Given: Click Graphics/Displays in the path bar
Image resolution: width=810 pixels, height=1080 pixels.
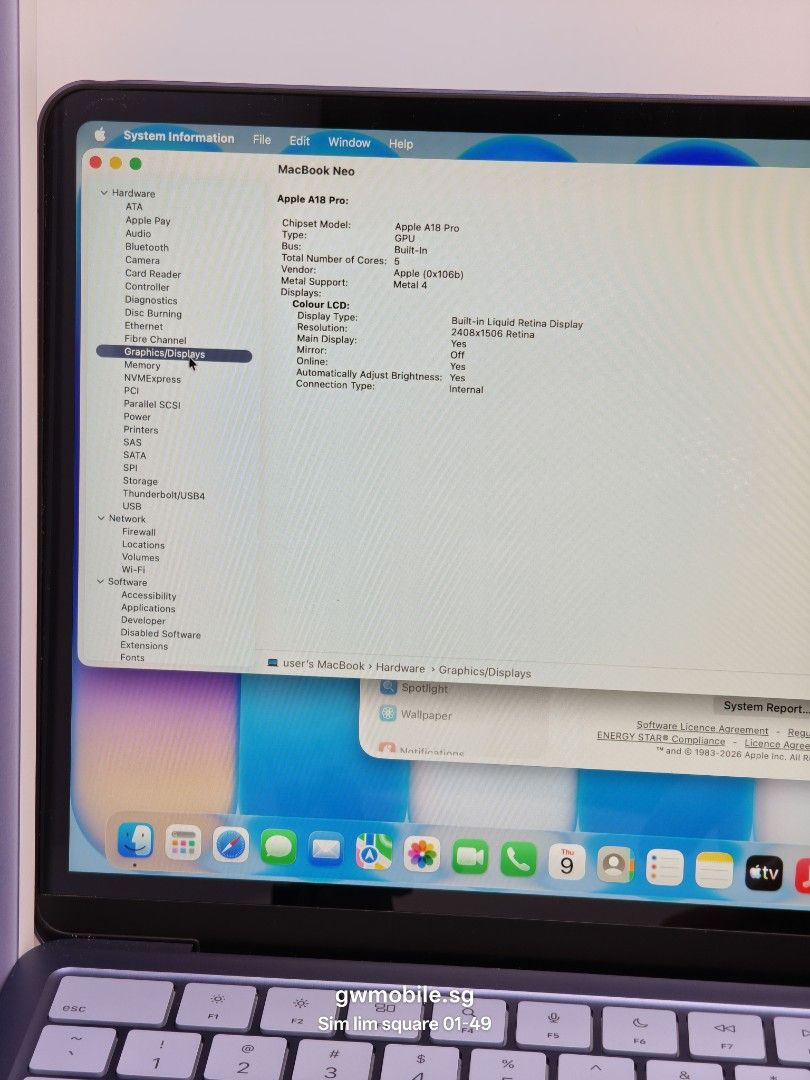Looking at the screenshot, I should pos(485,672).
